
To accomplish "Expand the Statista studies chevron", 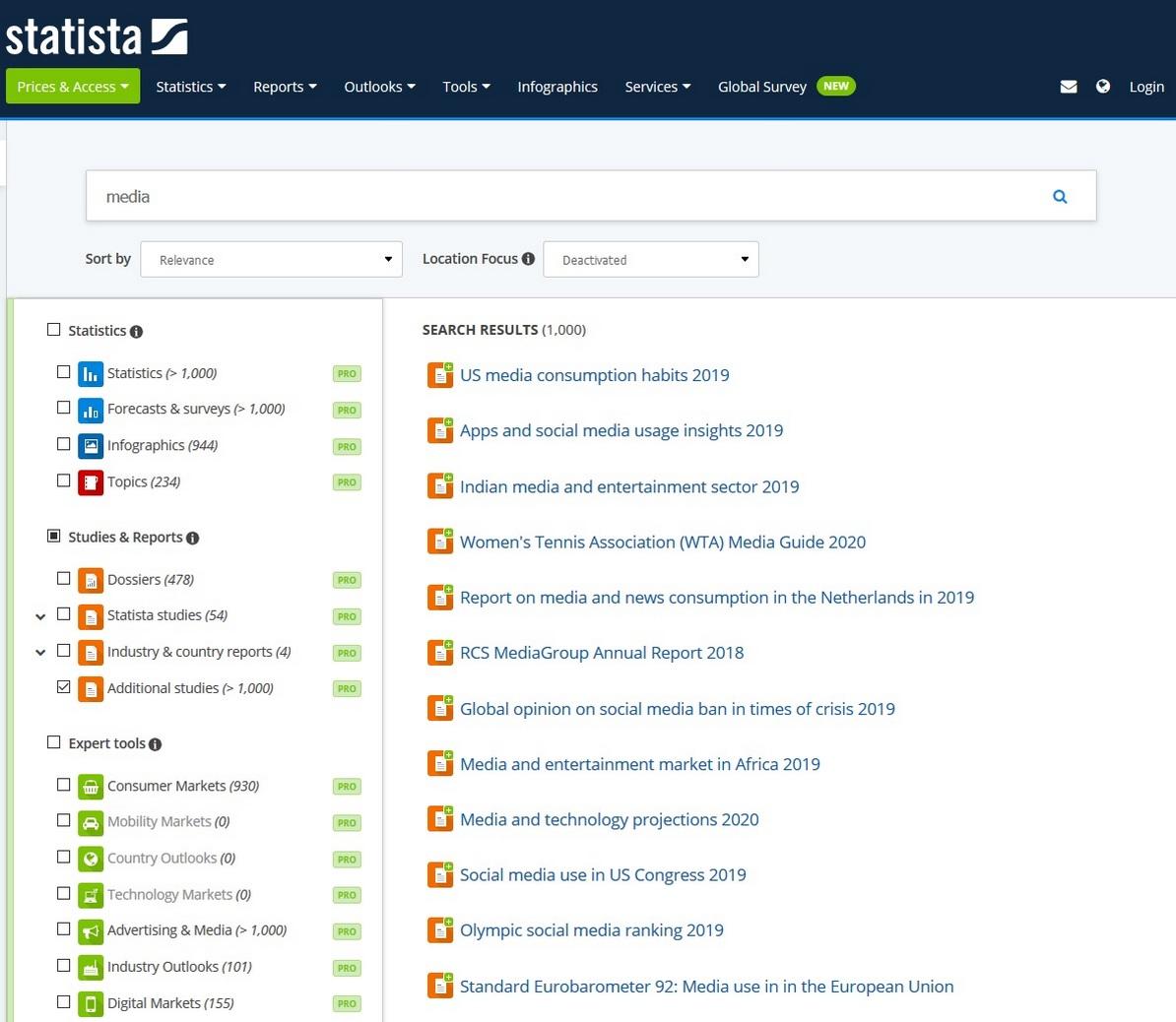I will coord(40,616).
